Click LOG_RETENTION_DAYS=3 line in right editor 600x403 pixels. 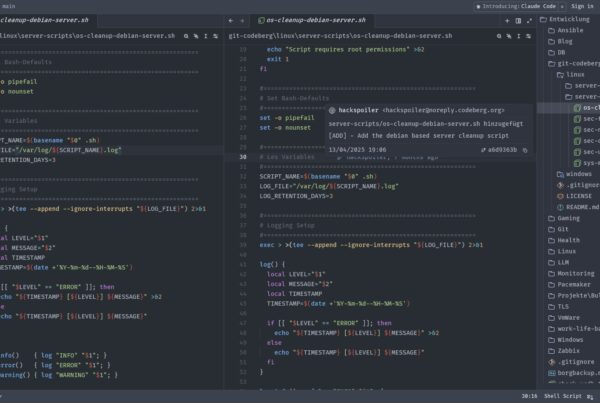[296, 196]
